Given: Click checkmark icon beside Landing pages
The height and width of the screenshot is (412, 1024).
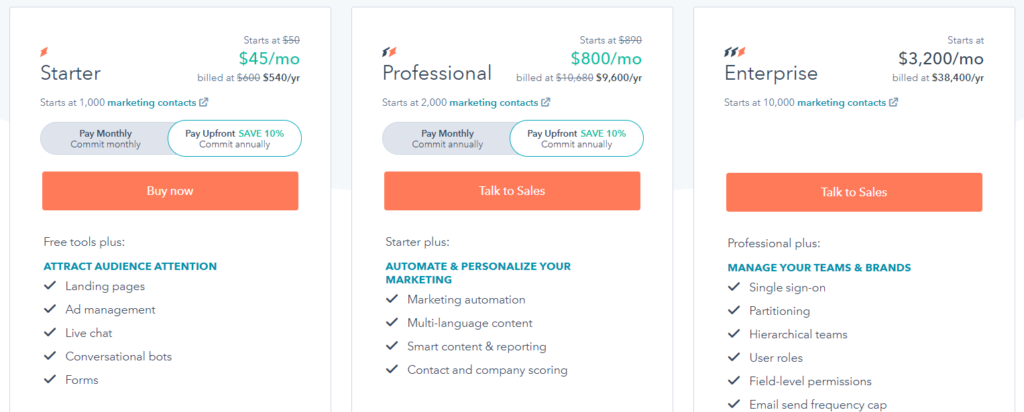Looking at the screenshot, I should (x=50, y=285).
